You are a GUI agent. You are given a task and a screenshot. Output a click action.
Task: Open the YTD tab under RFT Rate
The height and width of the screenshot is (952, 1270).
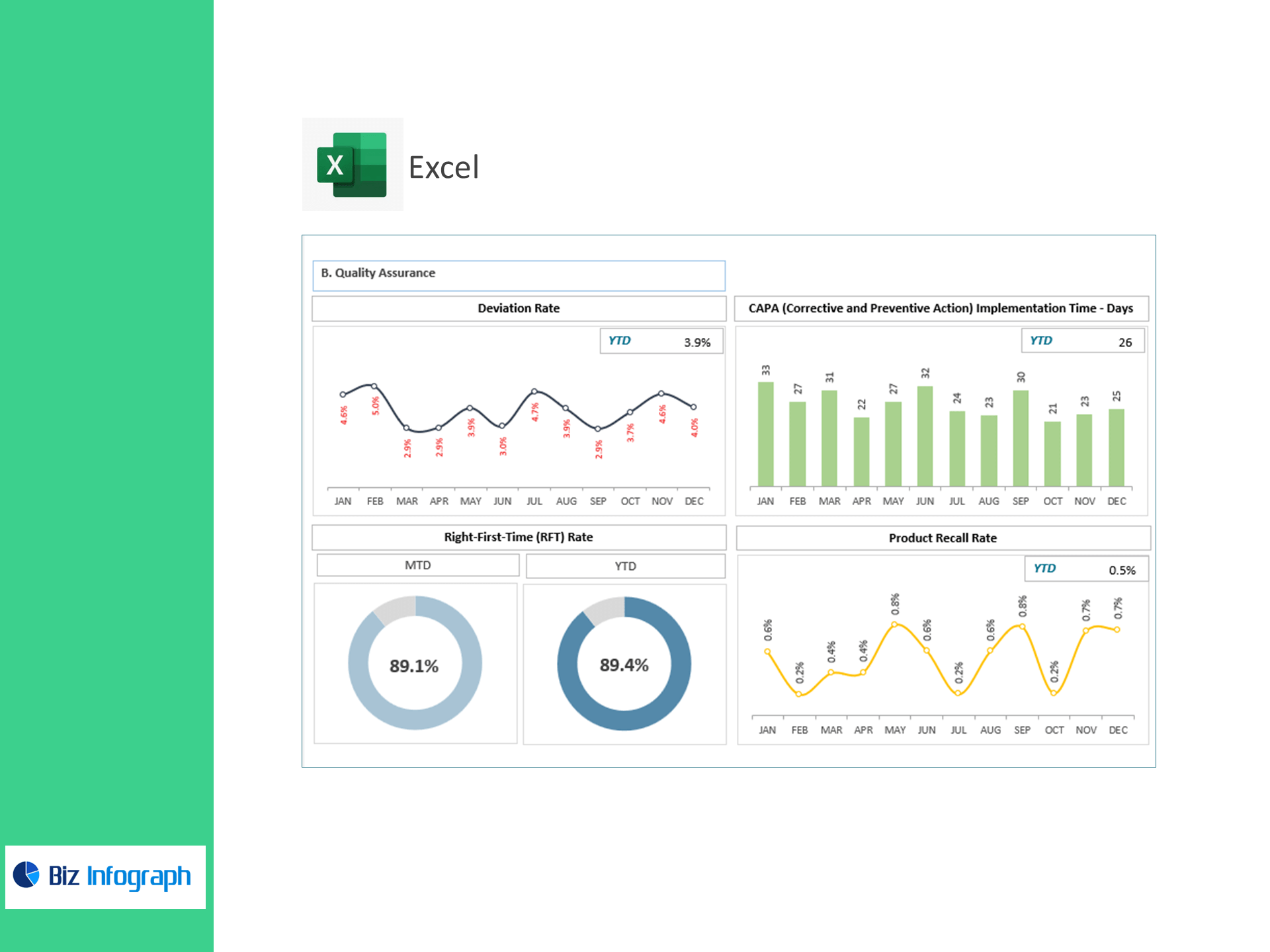click(x=625, y=566)
